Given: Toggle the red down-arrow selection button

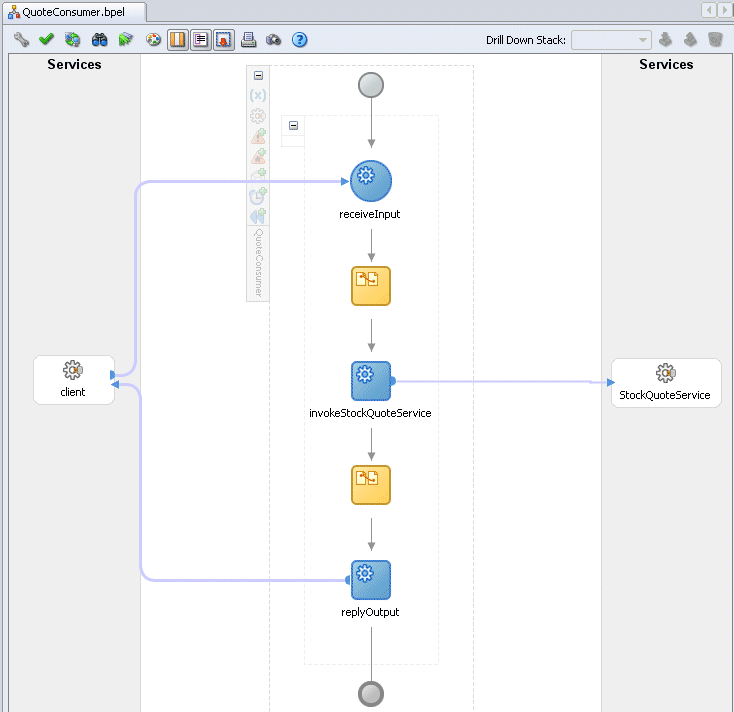Looking at the screenshot, I should (x=224, y=40).
